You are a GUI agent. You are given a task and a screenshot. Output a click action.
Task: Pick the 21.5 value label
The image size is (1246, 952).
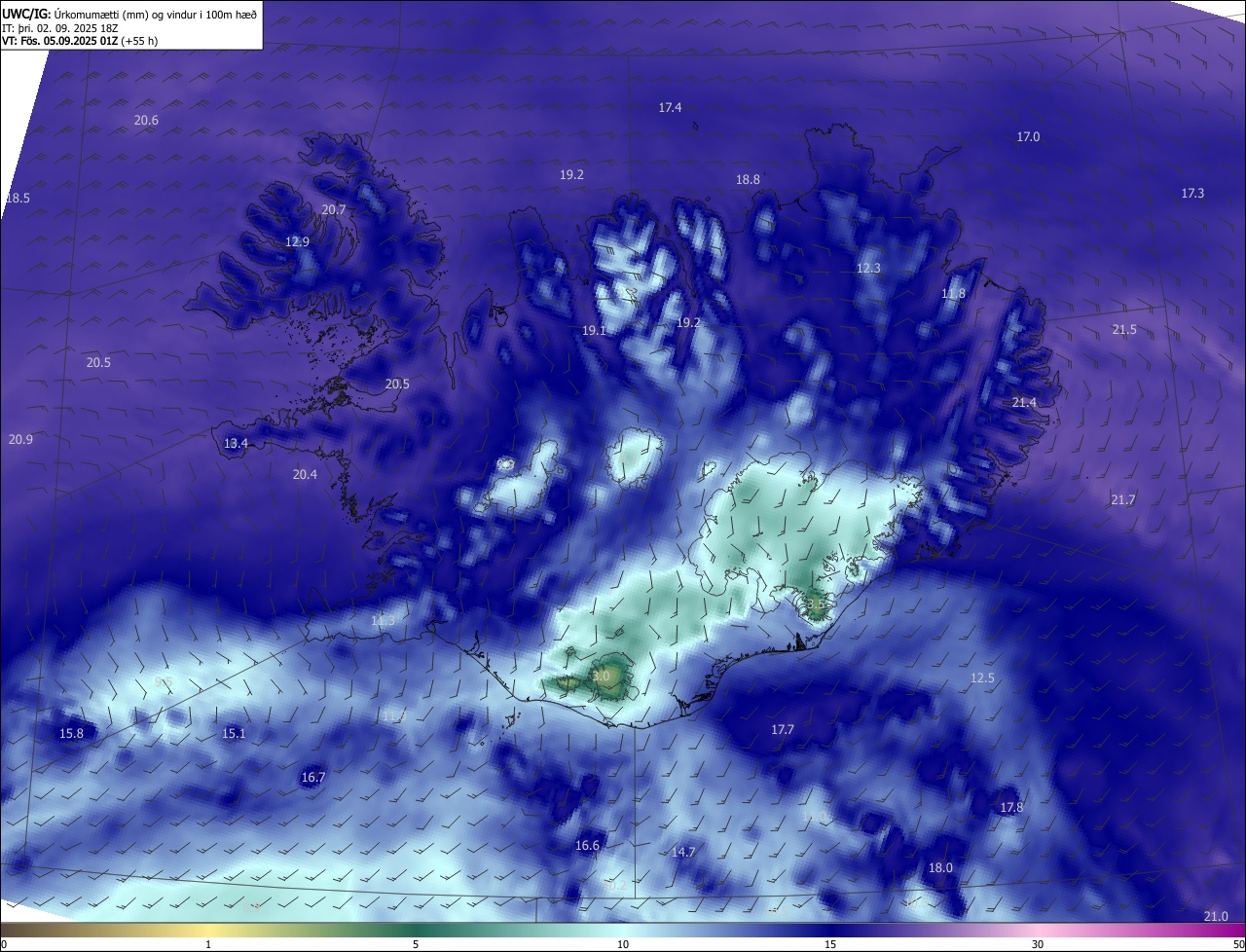pyautogui.click(x=1124, y=329)
